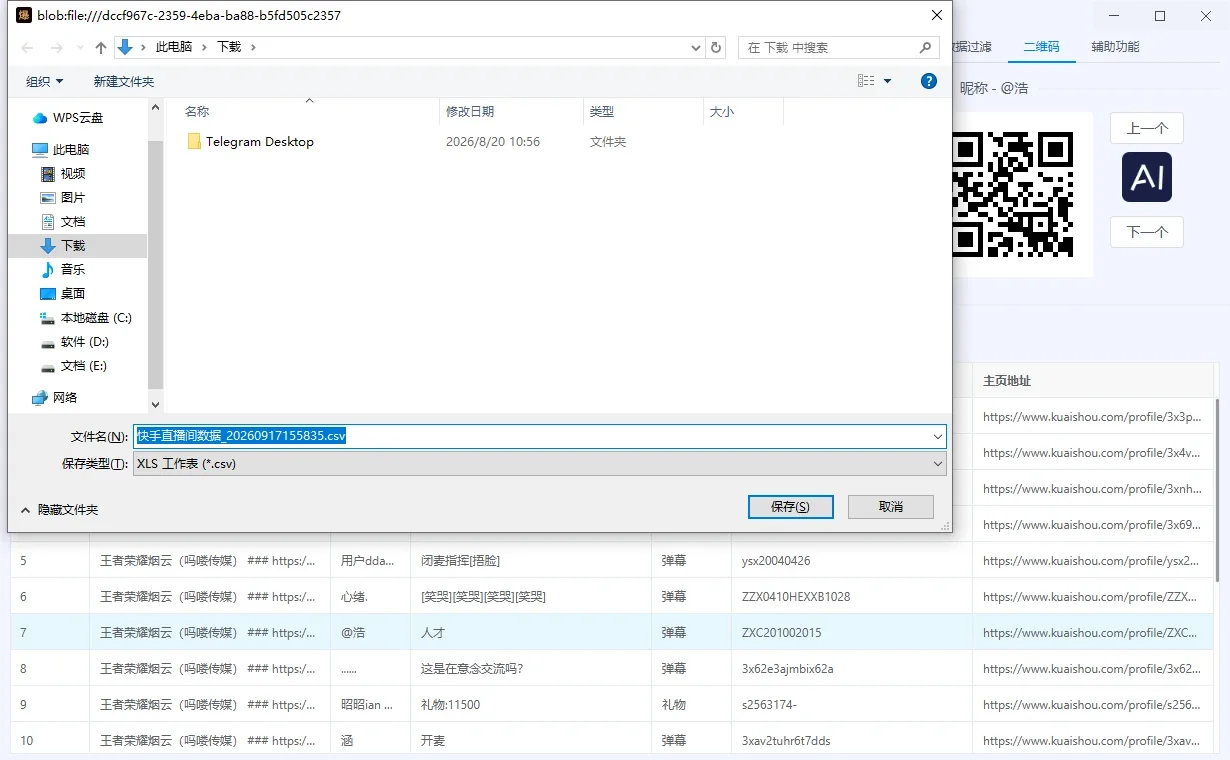Click the AI icon in main window
Image resolution: width=1230 pixels, height=760 pixels.
[x=1147, y=178]
